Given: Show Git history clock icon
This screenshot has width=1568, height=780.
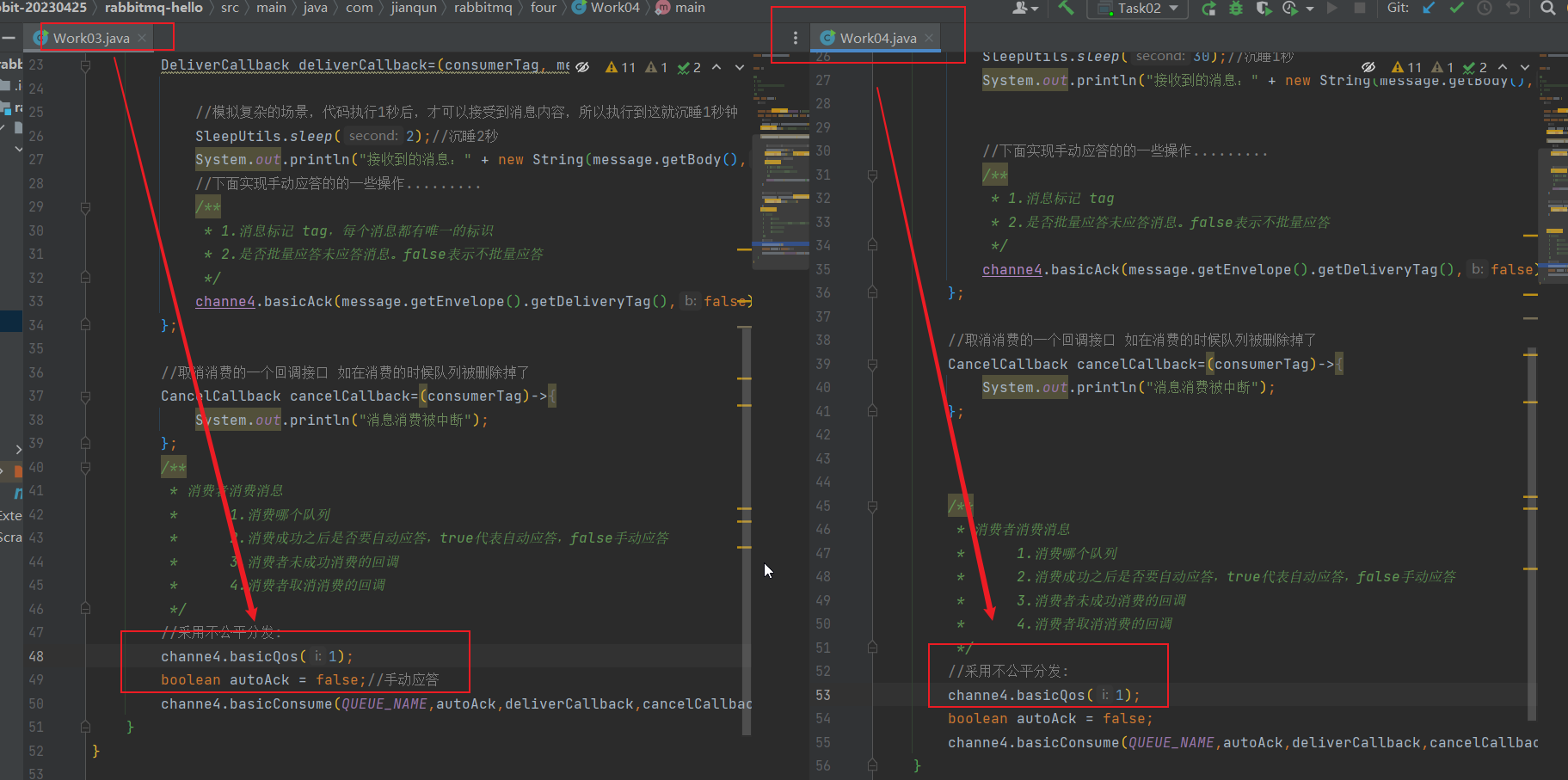Looking at the screenshot, I should coord(1485,8).
